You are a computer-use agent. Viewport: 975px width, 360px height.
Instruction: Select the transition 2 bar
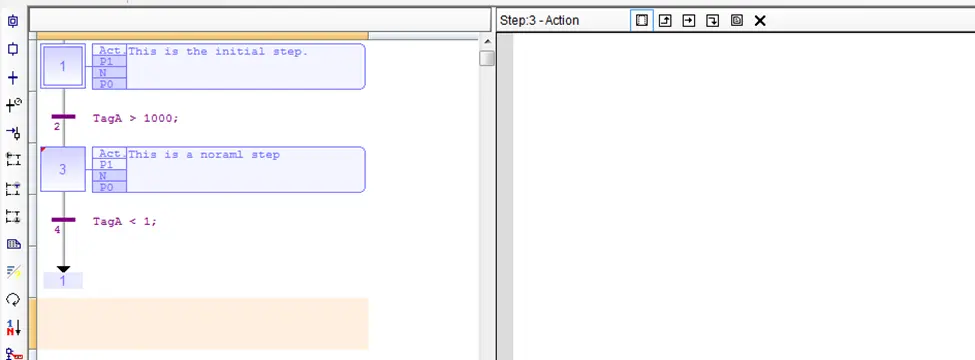click(63, 116)
